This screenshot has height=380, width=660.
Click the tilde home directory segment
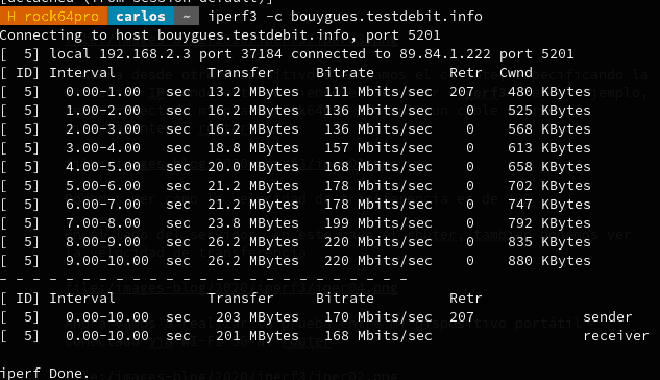tap(187, 16)
